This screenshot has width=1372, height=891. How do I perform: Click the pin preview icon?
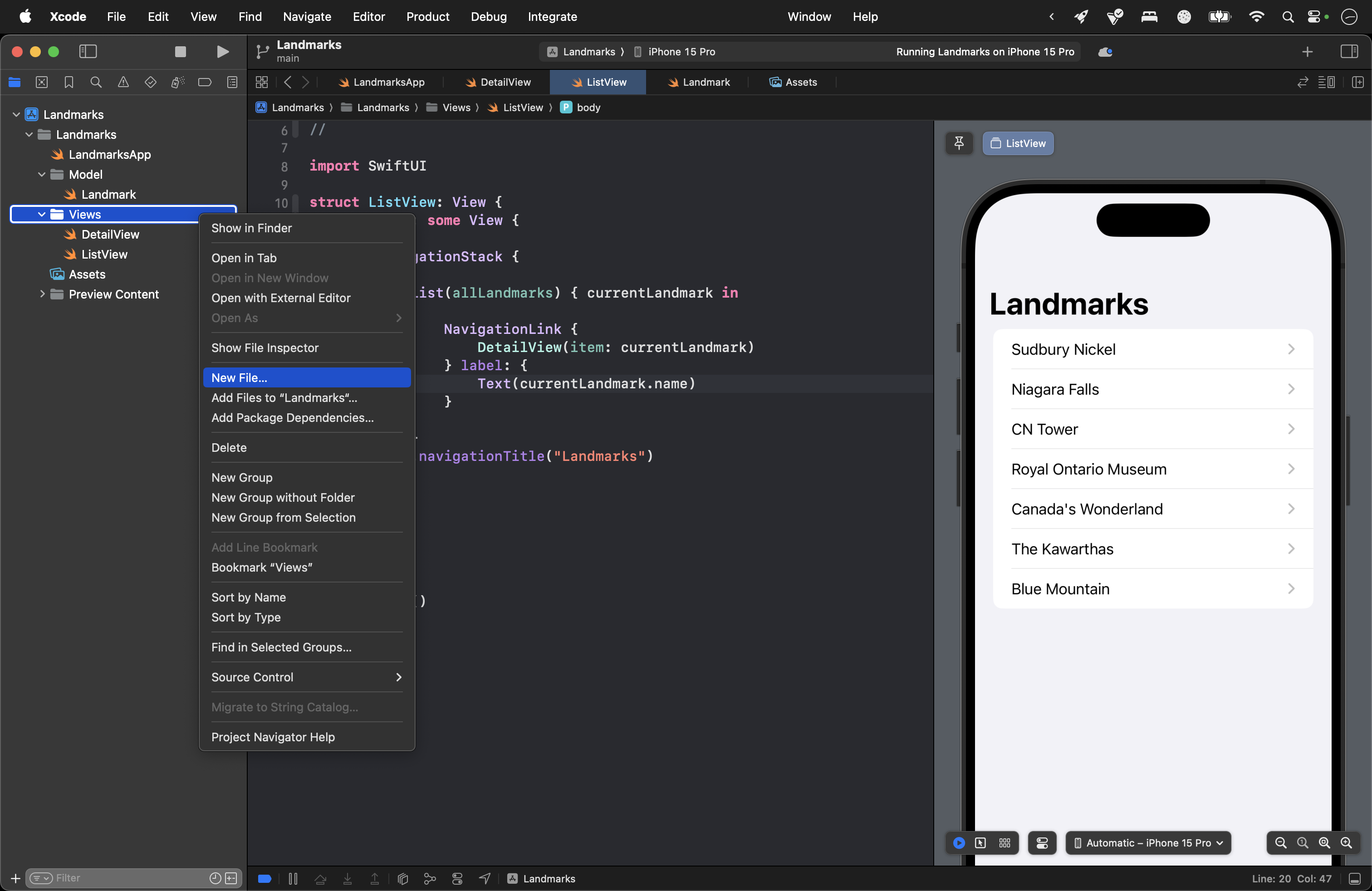(959, 143)
